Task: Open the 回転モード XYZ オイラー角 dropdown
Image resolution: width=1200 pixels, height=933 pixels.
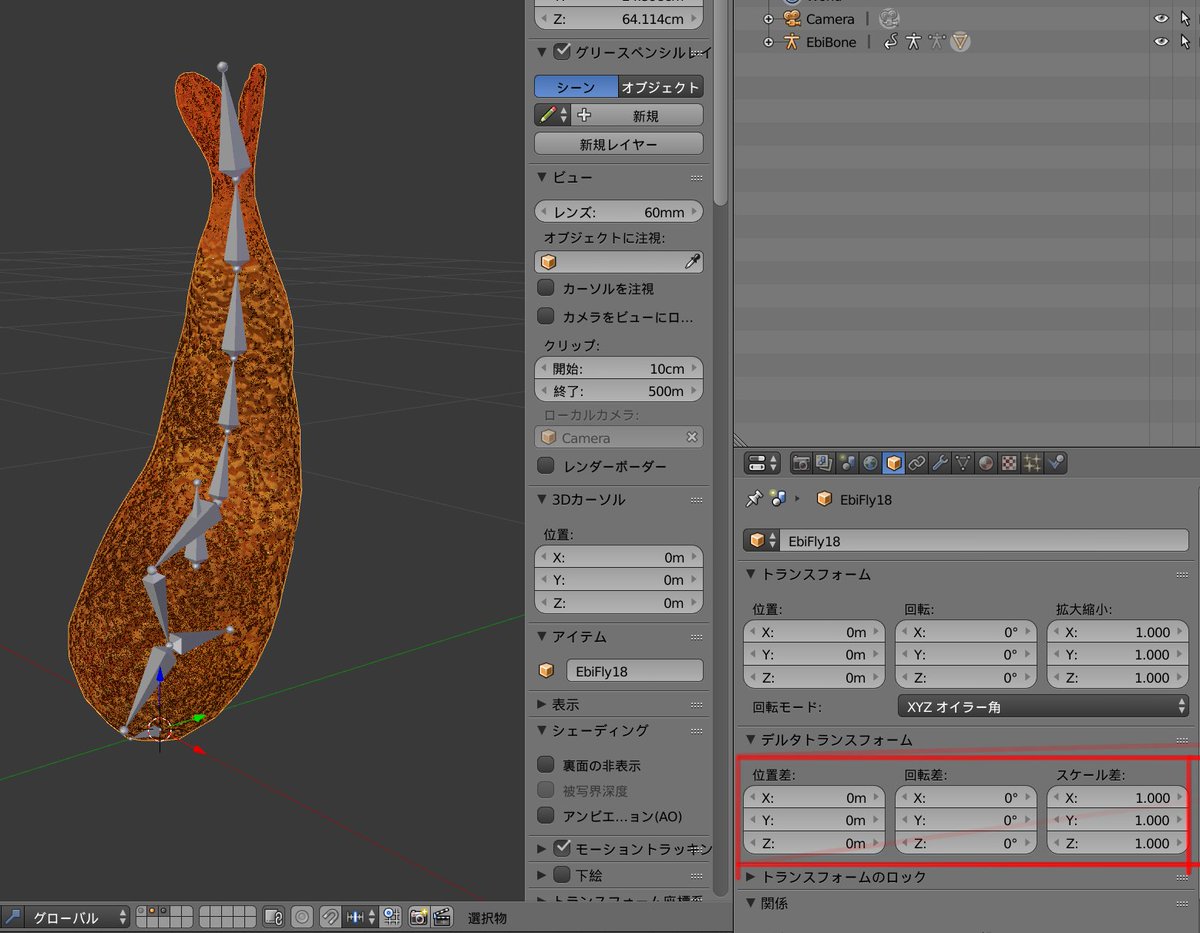Action: coord(1043,706)
